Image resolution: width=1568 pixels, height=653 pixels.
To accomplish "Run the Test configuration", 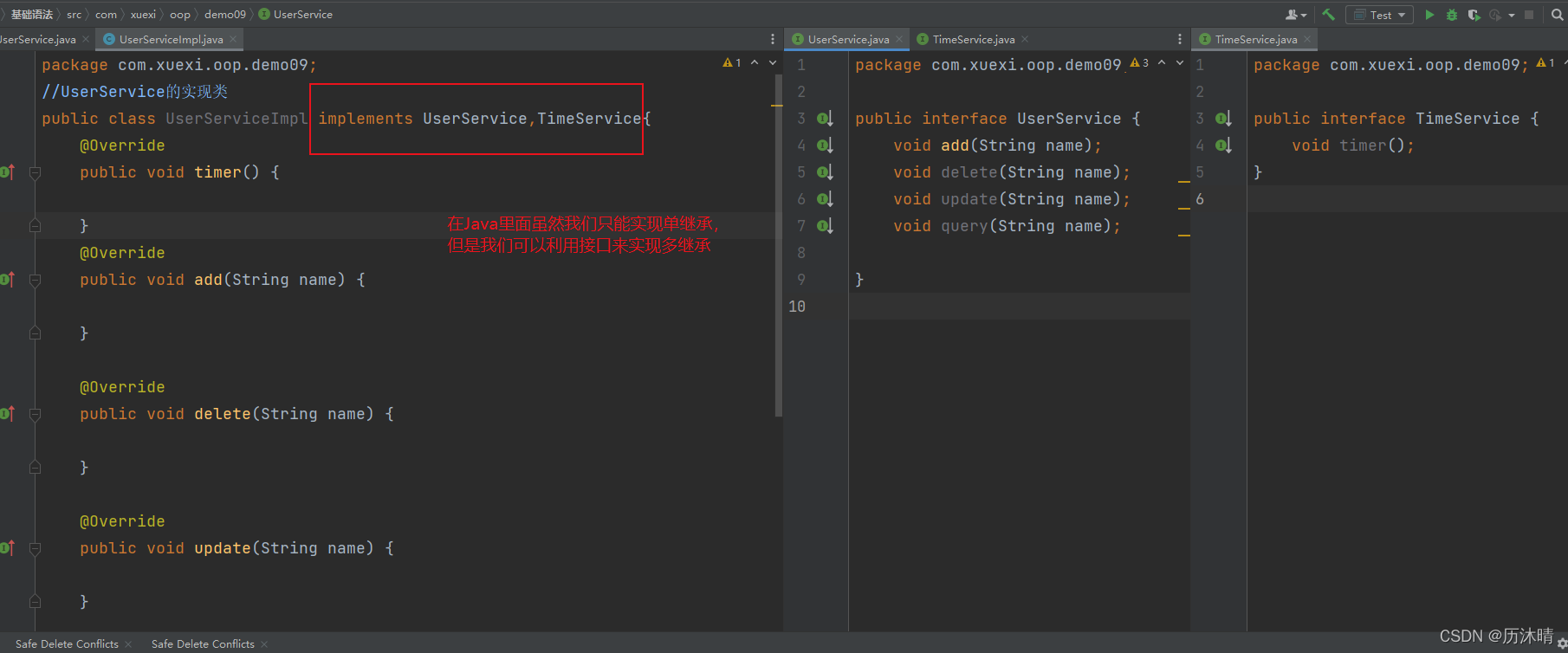I will 1429,15.
